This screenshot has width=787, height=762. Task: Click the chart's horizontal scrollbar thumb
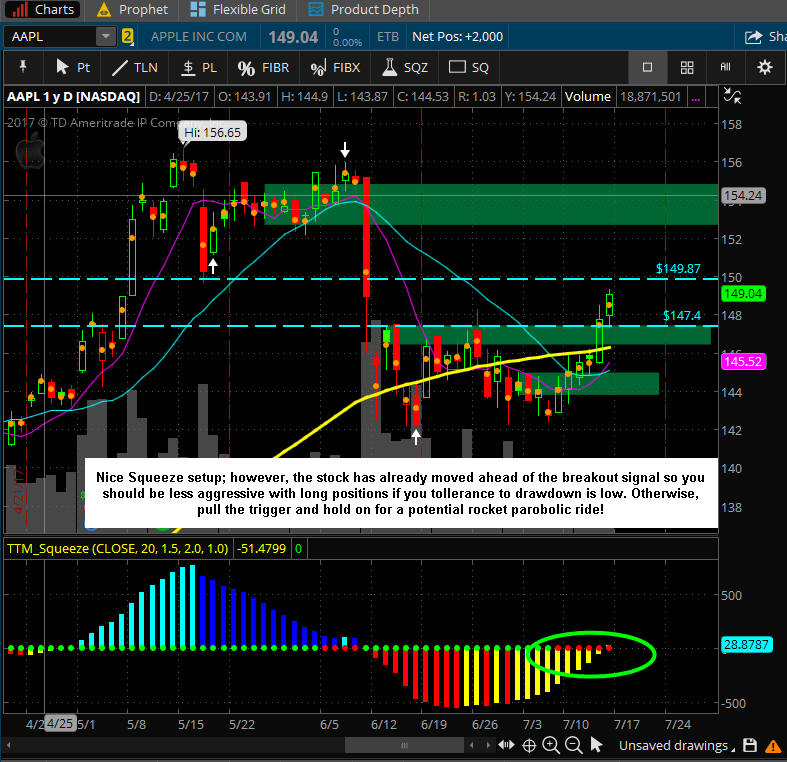point(404,745)
